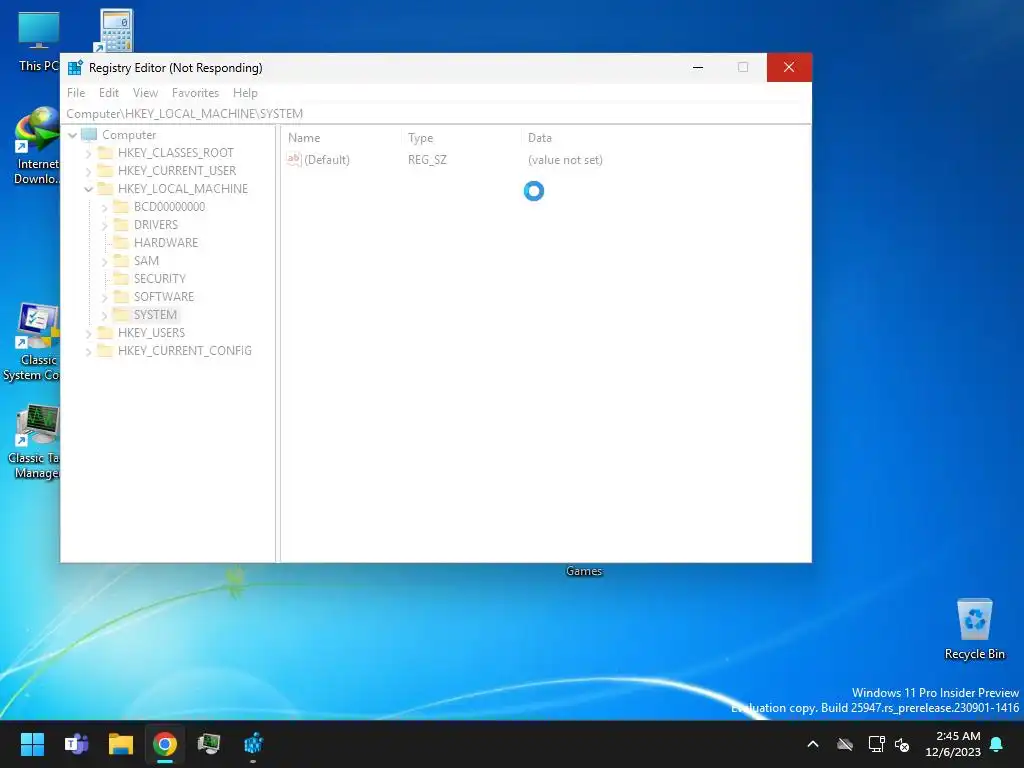Click the Windows Start button

coord(32,744)
